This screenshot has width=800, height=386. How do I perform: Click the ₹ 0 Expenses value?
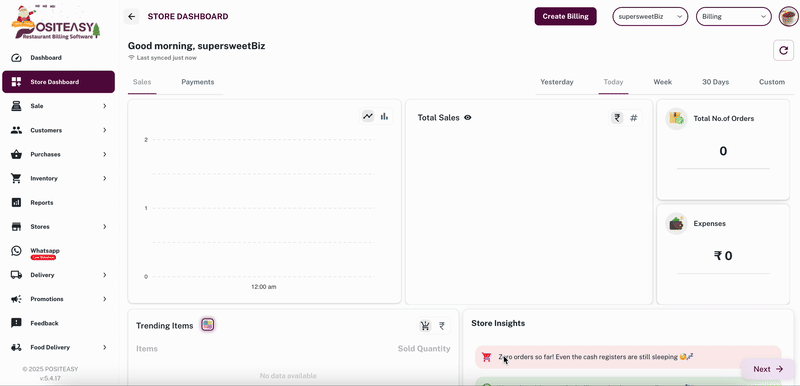(x=723, y=255)
